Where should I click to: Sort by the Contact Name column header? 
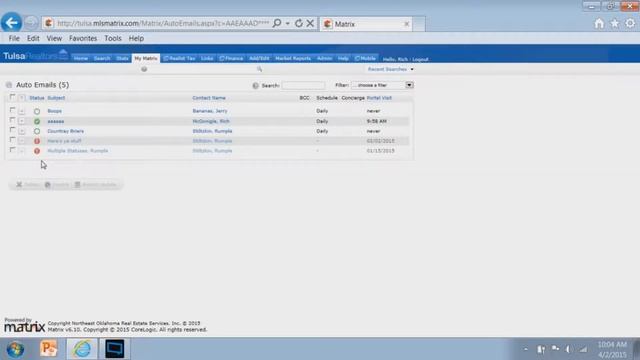pos(209,98)
